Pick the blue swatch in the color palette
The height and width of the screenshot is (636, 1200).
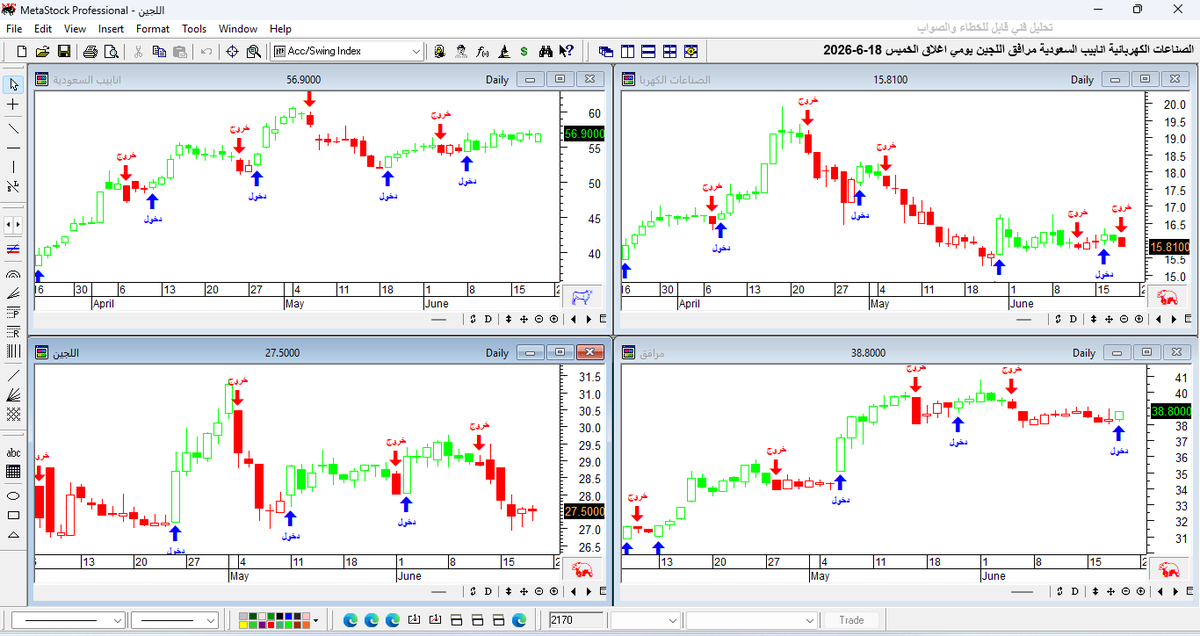288,616
